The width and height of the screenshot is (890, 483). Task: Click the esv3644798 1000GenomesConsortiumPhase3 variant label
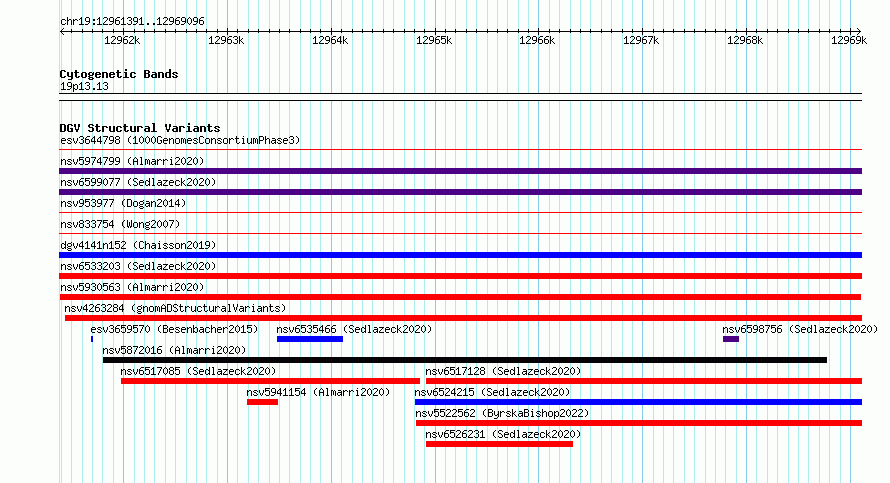pos(180,140)
